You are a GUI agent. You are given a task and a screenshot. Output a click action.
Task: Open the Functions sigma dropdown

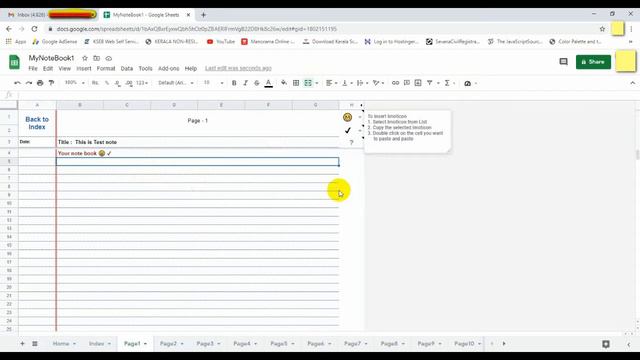(449, 83)
